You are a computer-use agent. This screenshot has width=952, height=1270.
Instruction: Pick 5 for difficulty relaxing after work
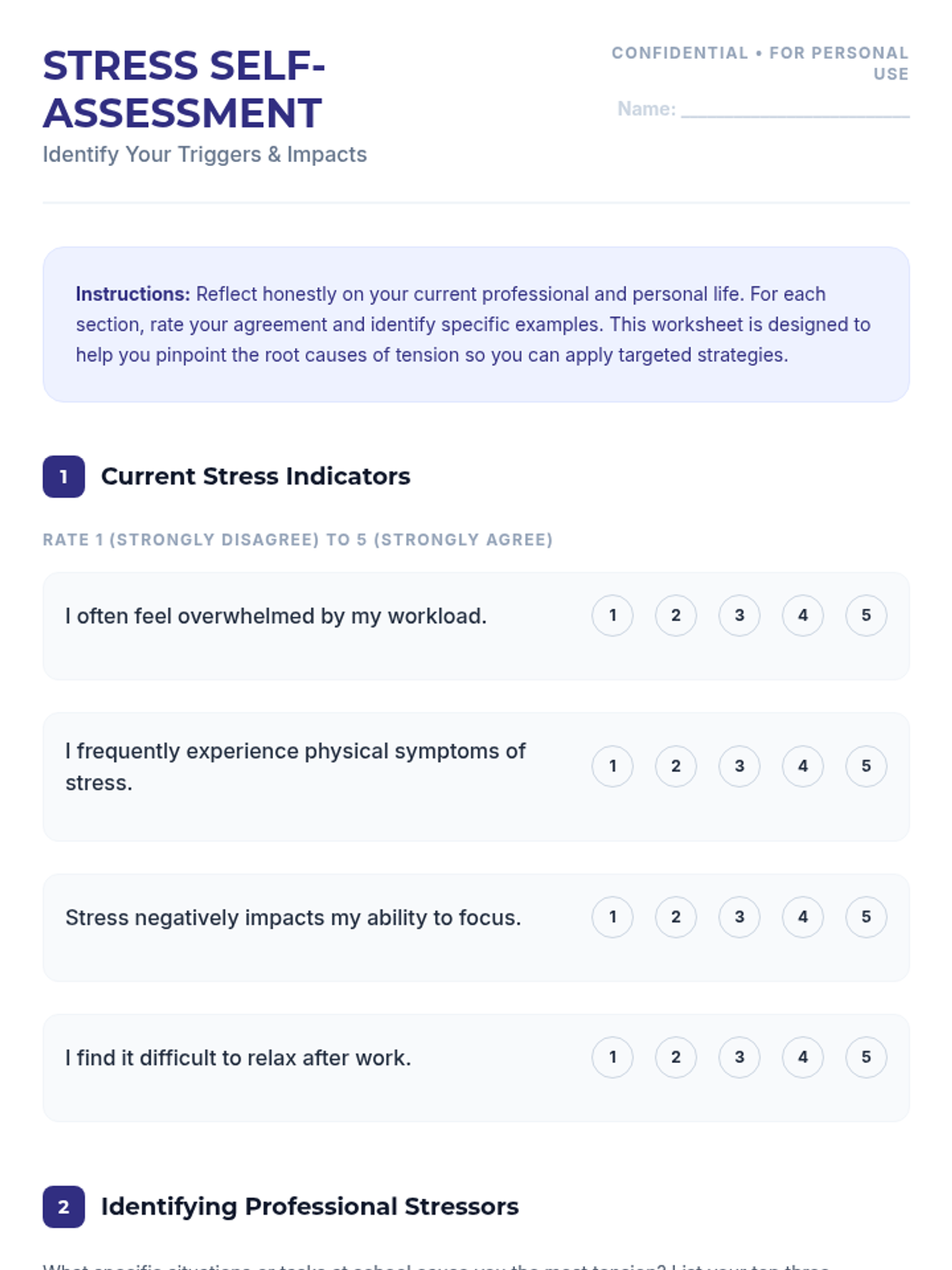866,1057
